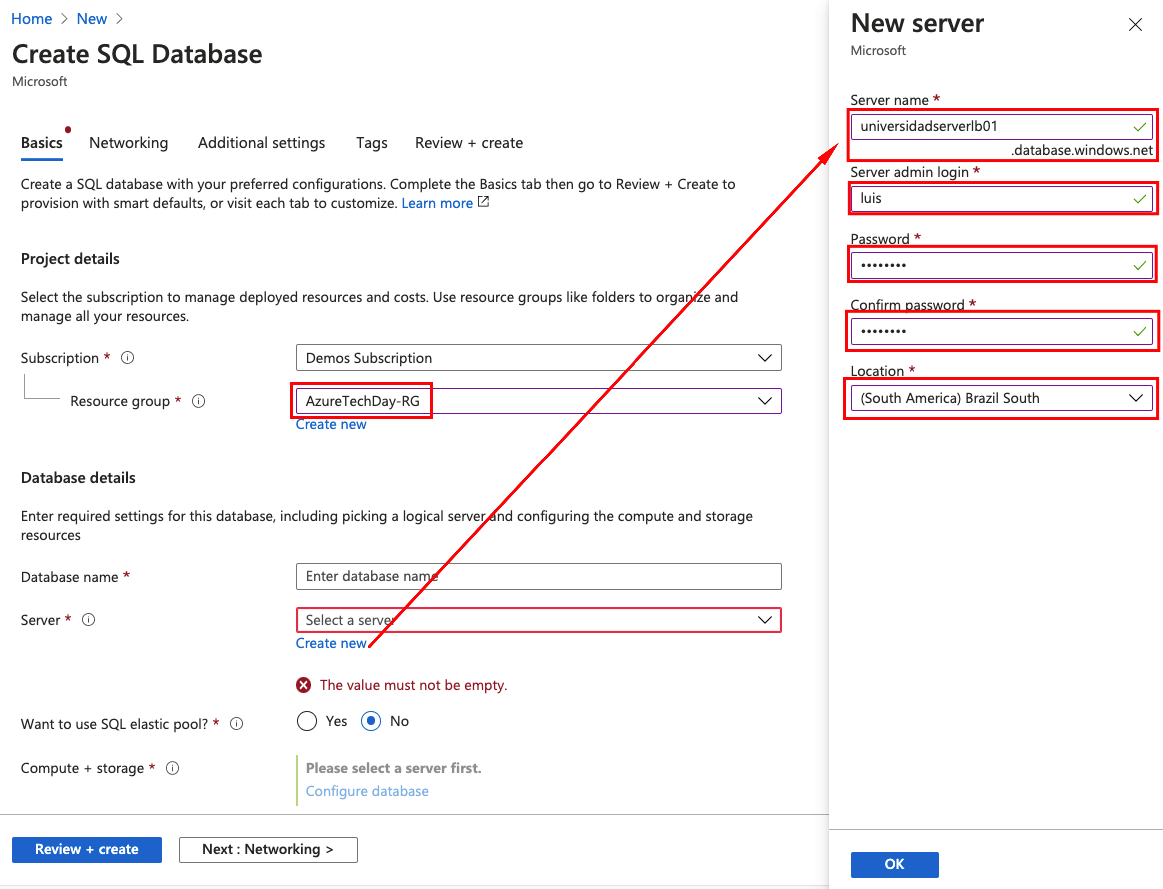The height and width of the screenshot is (889, 1163).
Task: Click the Review + create button
Action: point(86,849)
